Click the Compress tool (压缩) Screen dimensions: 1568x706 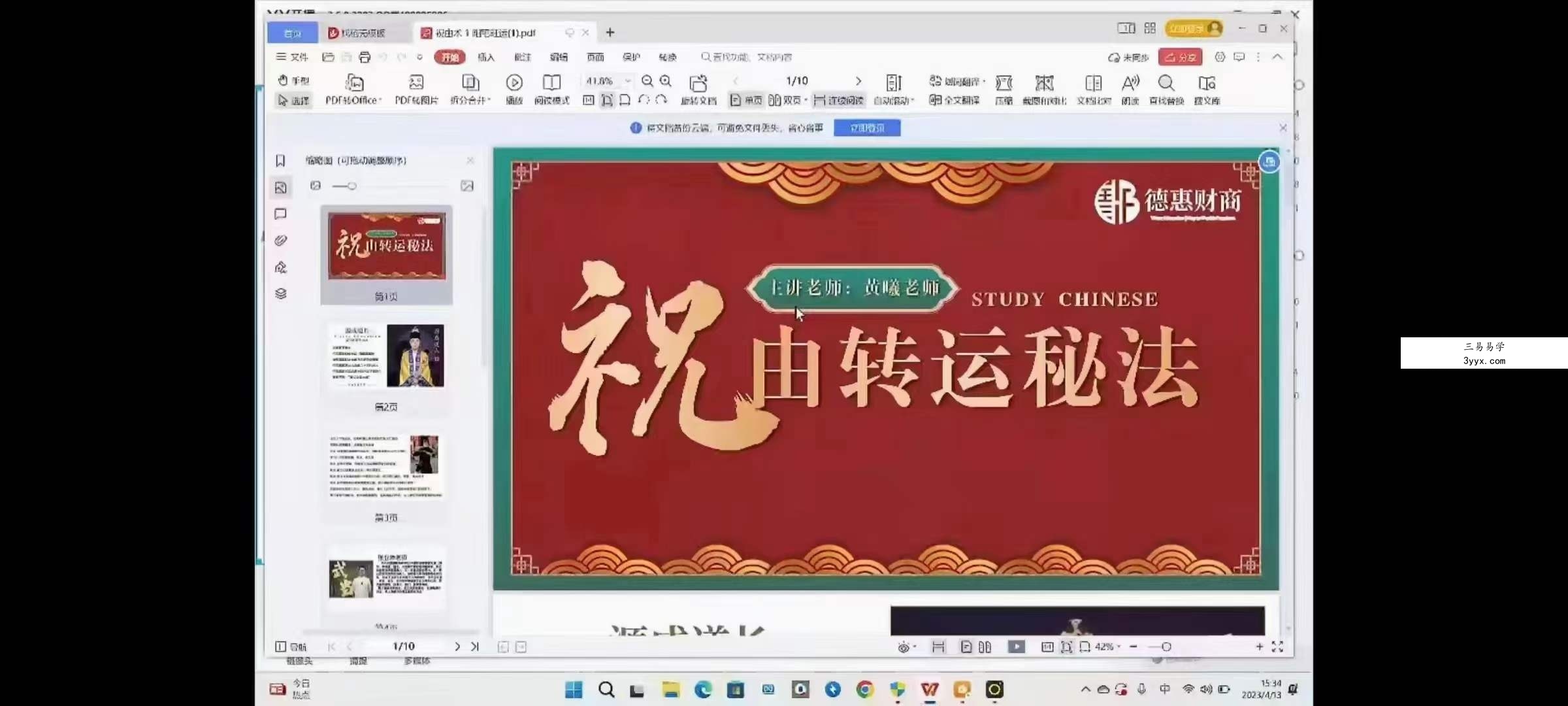tap(1004, 89)
